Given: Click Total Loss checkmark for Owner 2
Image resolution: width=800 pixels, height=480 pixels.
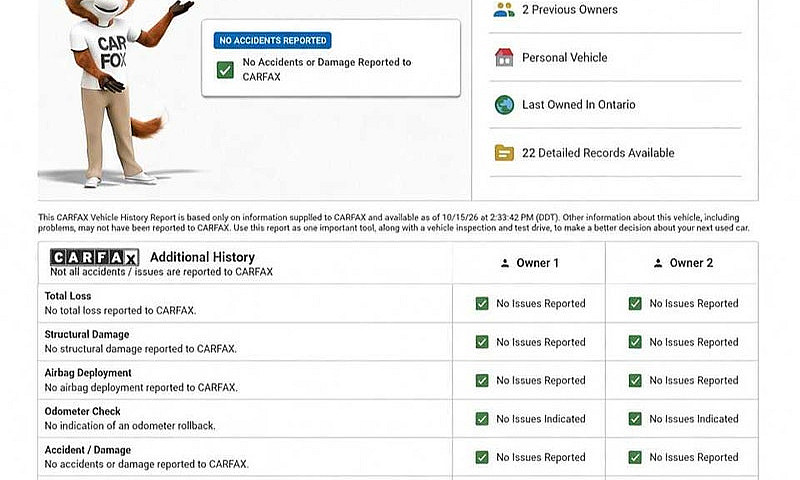Looking at the screenshot, I should (635, 304).
